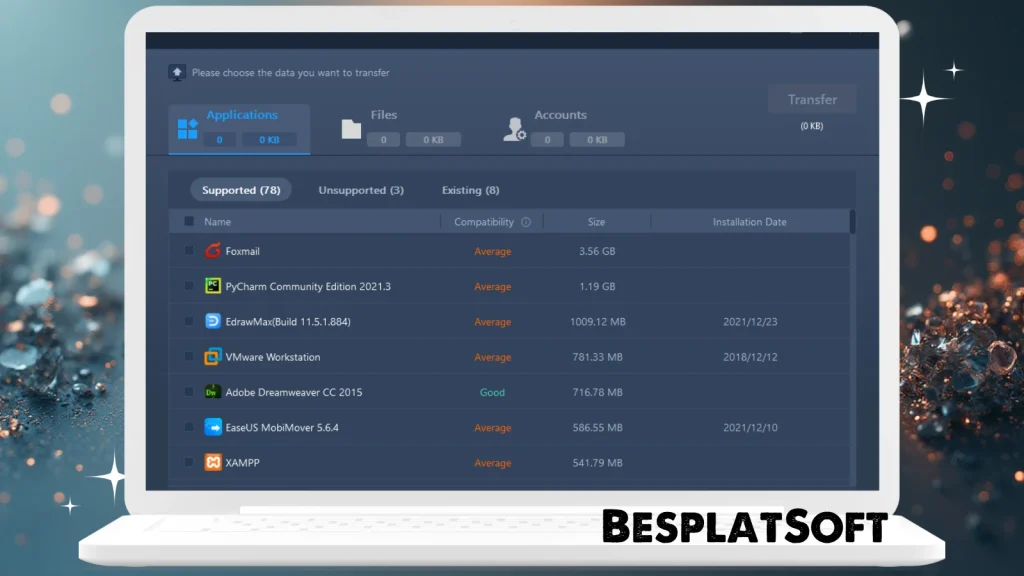The width and height of the screenshot is (1024, 576).
Task: Open the Compatibility info tooltip icon
Action: [x=528, y=221]
